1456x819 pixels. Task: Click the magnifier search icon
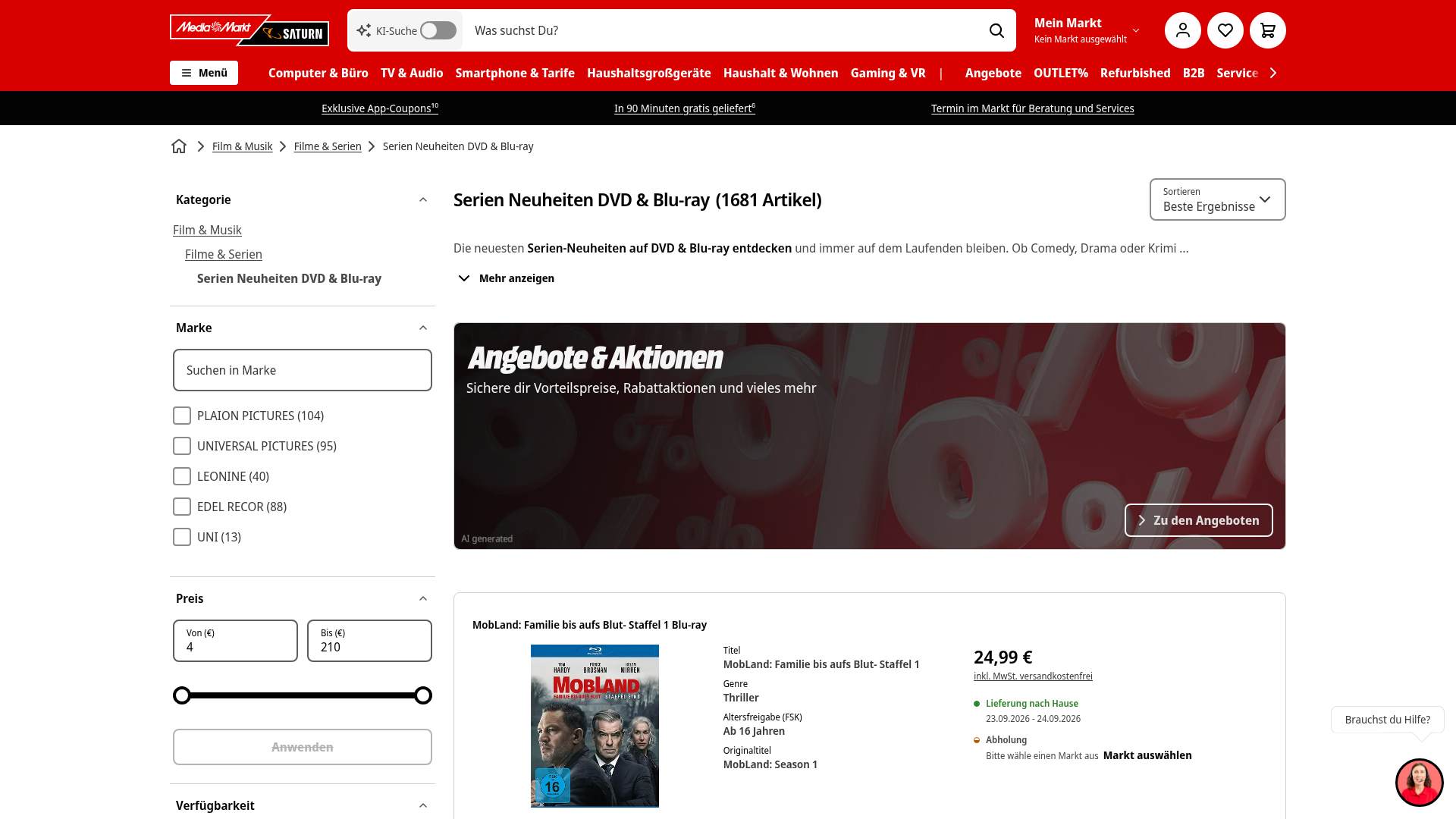click(x=996, y=30)
